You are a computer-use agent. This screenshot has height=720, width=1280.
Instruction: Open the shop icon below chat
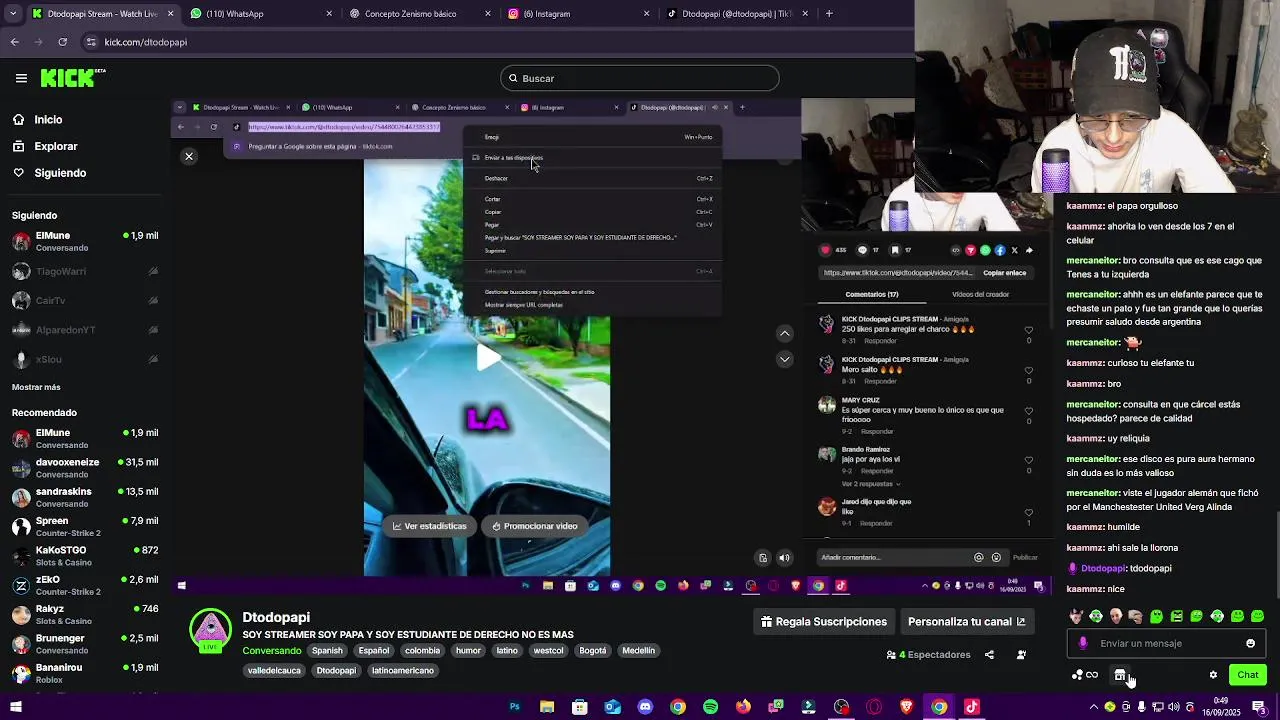1120,675
